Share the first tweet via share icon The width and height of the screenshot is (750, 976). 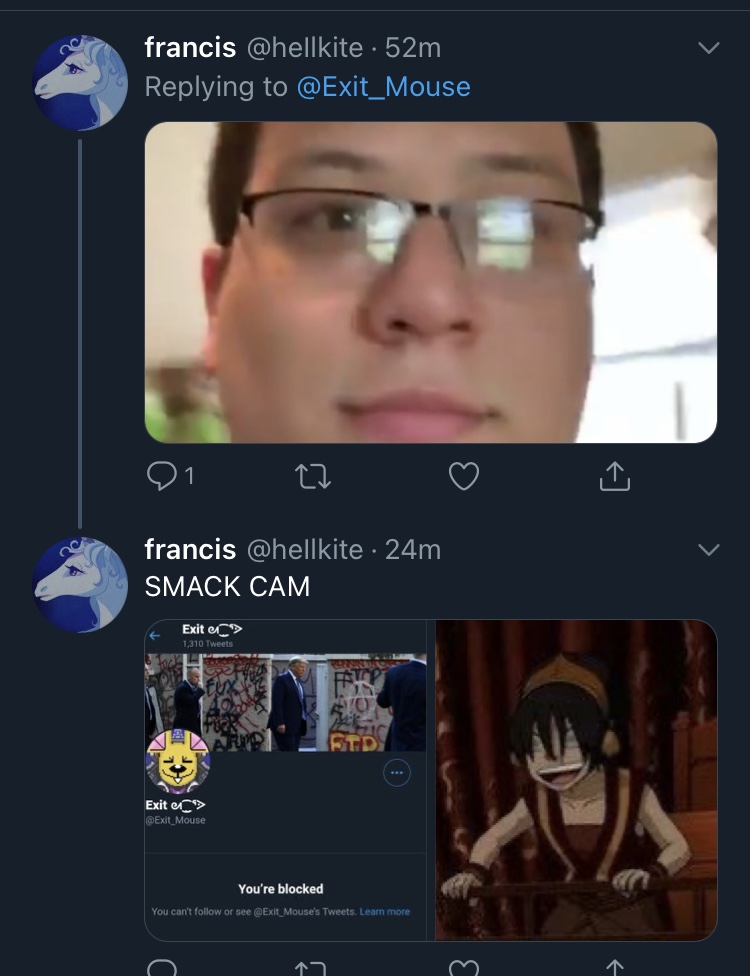[615, 476]
